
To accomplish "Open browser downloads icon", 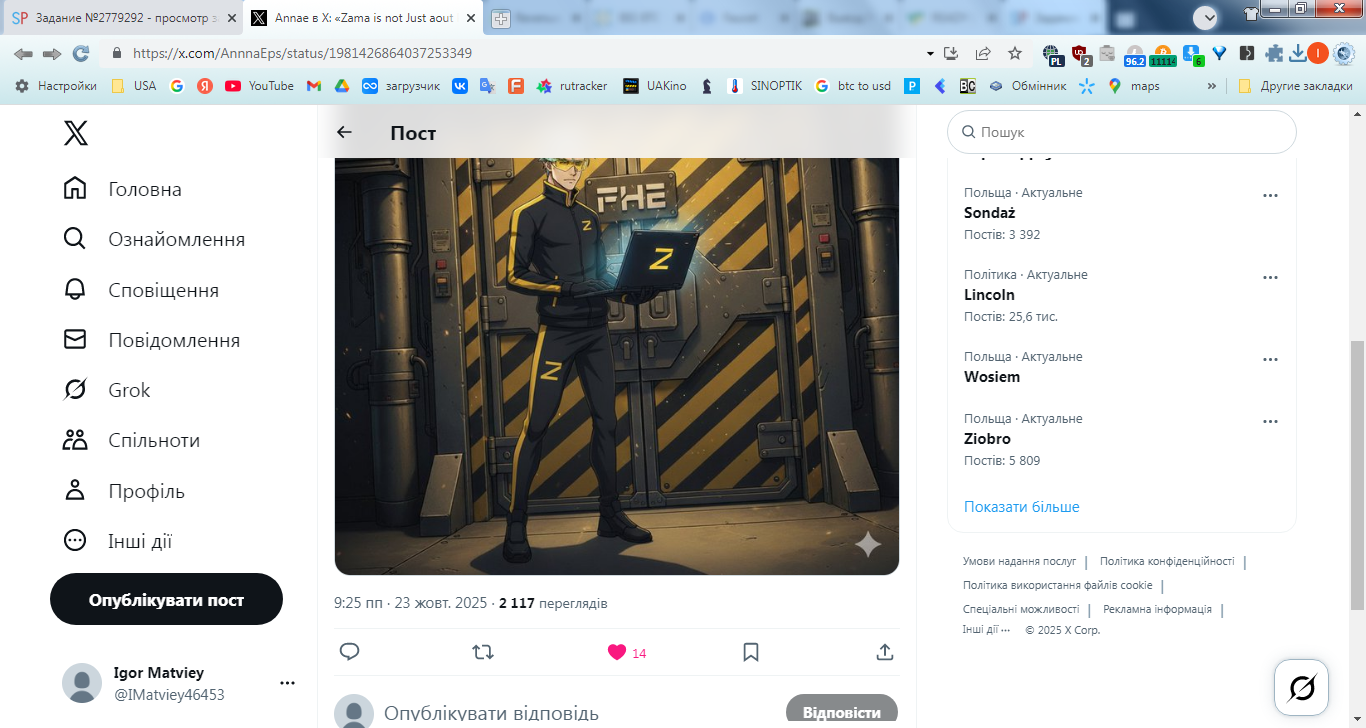I will click(x=1298, y=54).
